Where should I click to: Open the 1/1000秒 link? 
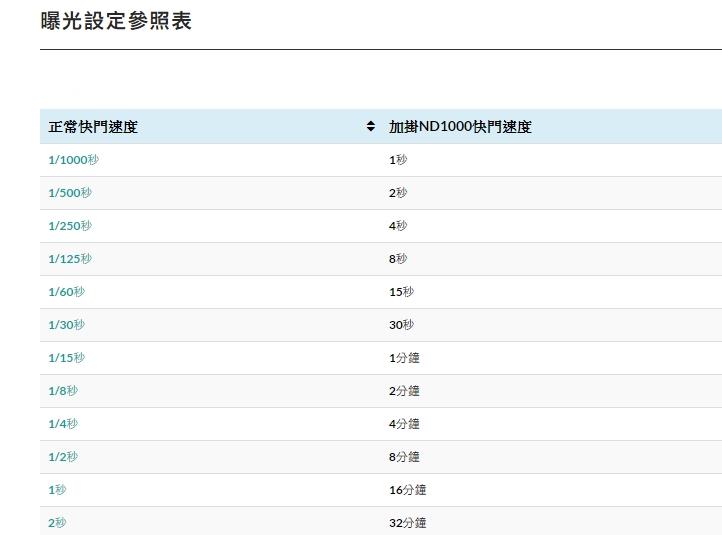coord(73,160)
